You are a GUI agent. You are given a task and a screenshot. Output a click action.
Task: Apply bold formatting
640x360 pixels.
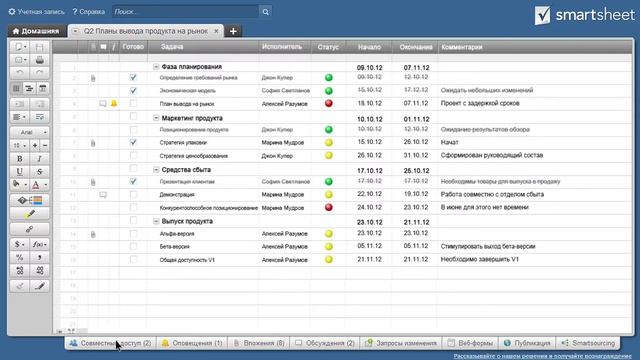coord(19,159)
